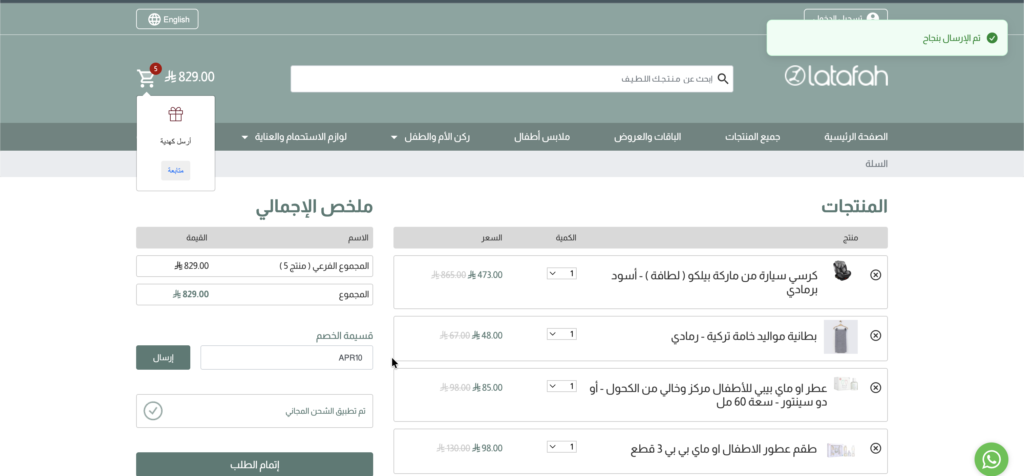Remove the طقم عطور الاطفال product
The height and width of the screenshot is (476, 1024).
point(876,449)
